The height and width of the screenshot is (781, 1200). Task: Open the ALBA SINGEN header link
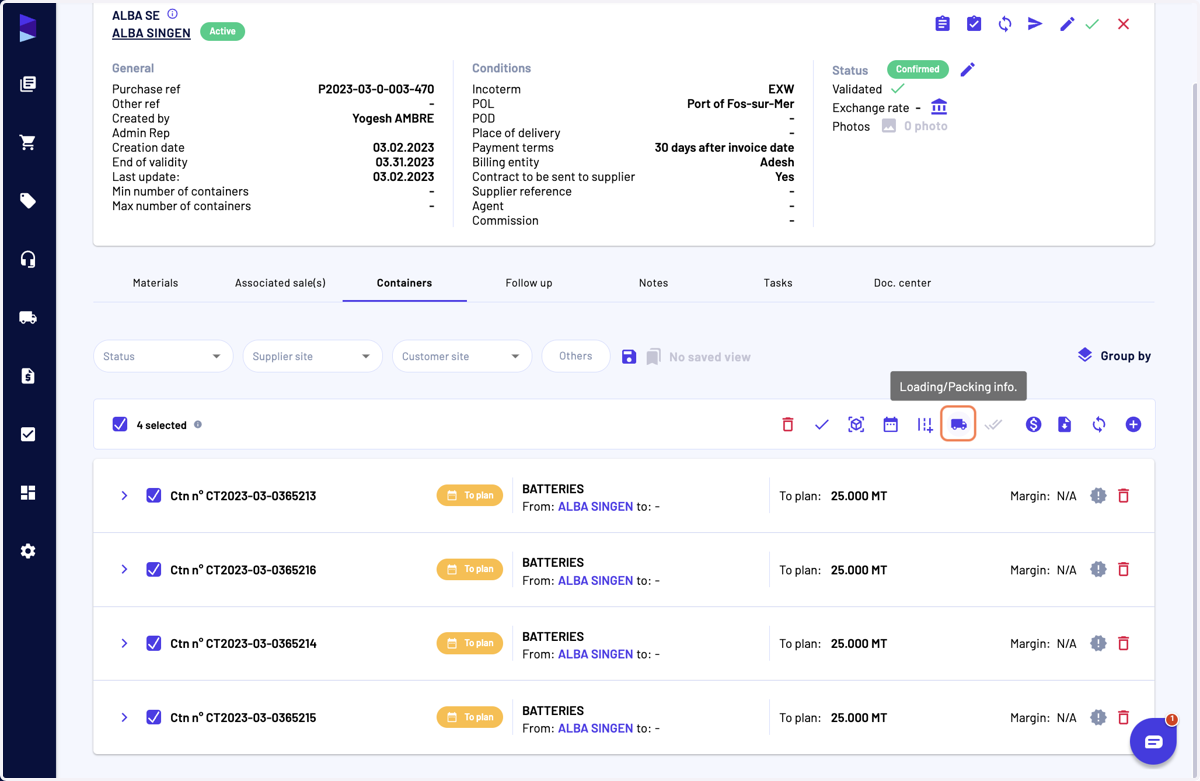tap(151, 33)
